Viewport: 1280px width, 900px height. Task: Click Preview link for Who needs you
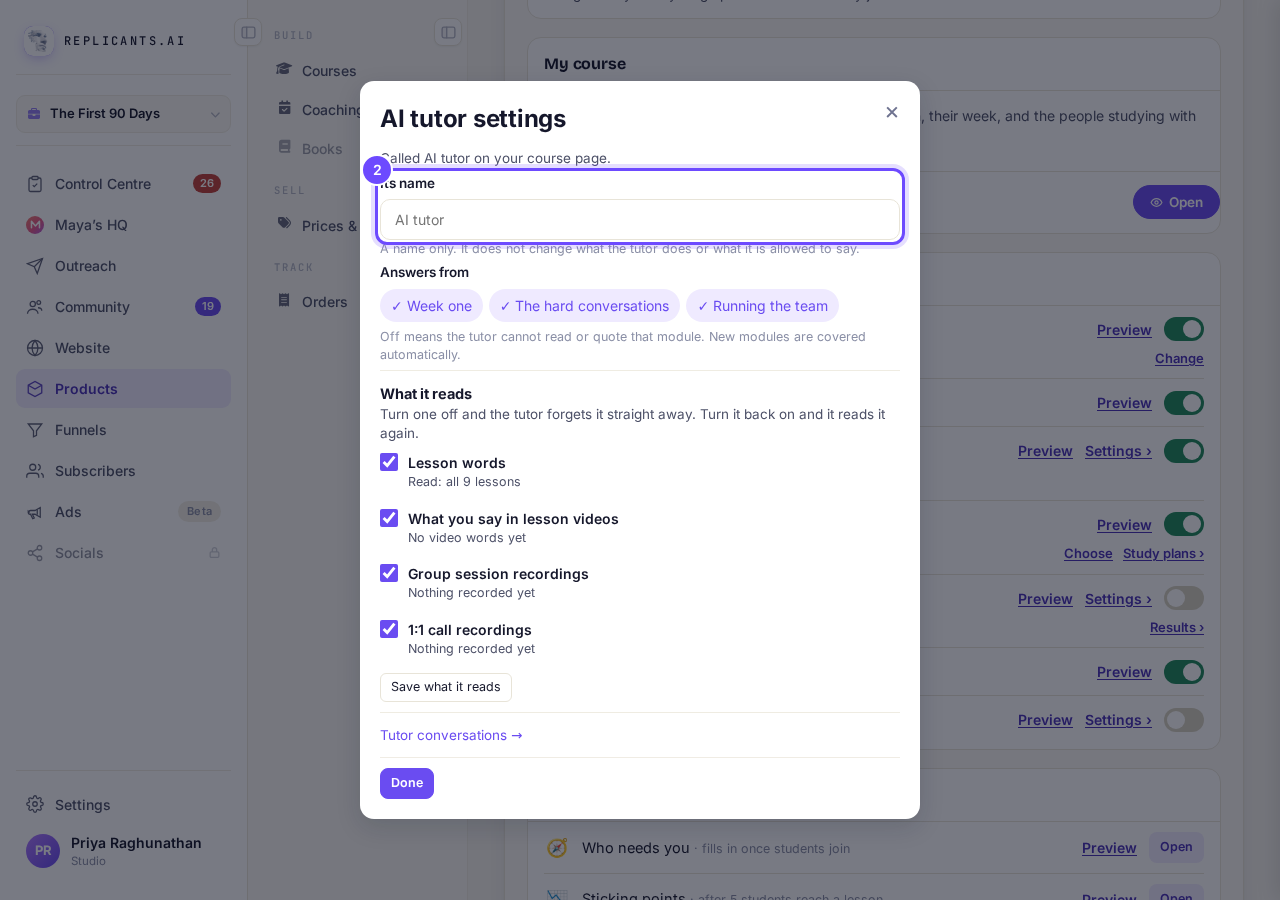[x=1109, y=848]
